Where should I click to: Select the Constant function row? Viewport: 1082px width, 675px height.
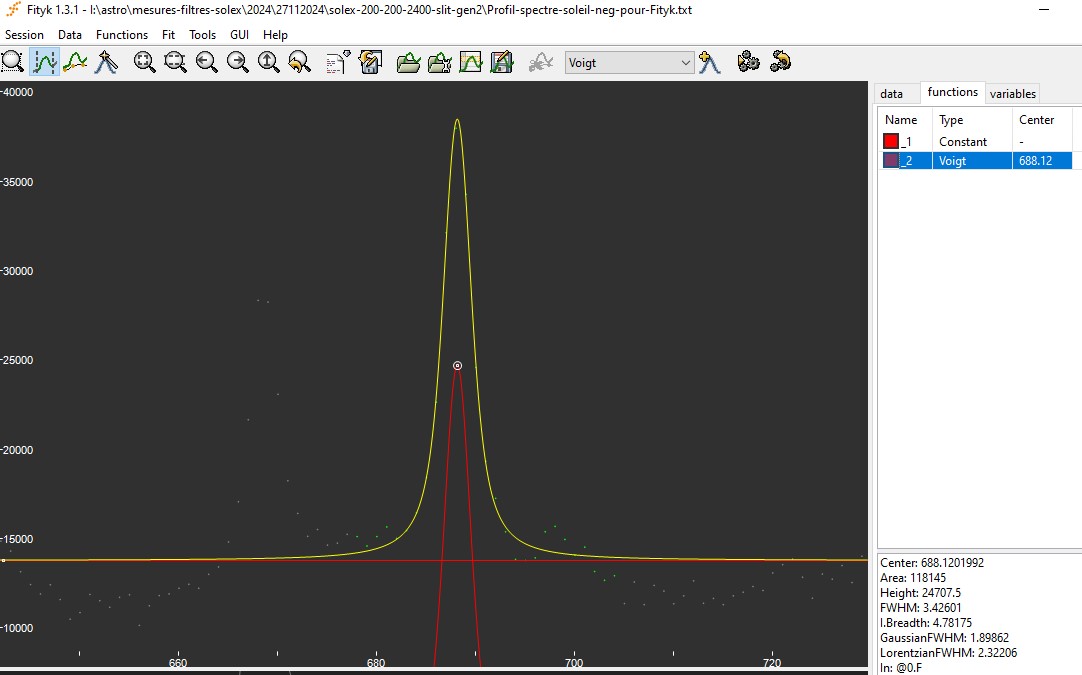click(x=976, y=141)
